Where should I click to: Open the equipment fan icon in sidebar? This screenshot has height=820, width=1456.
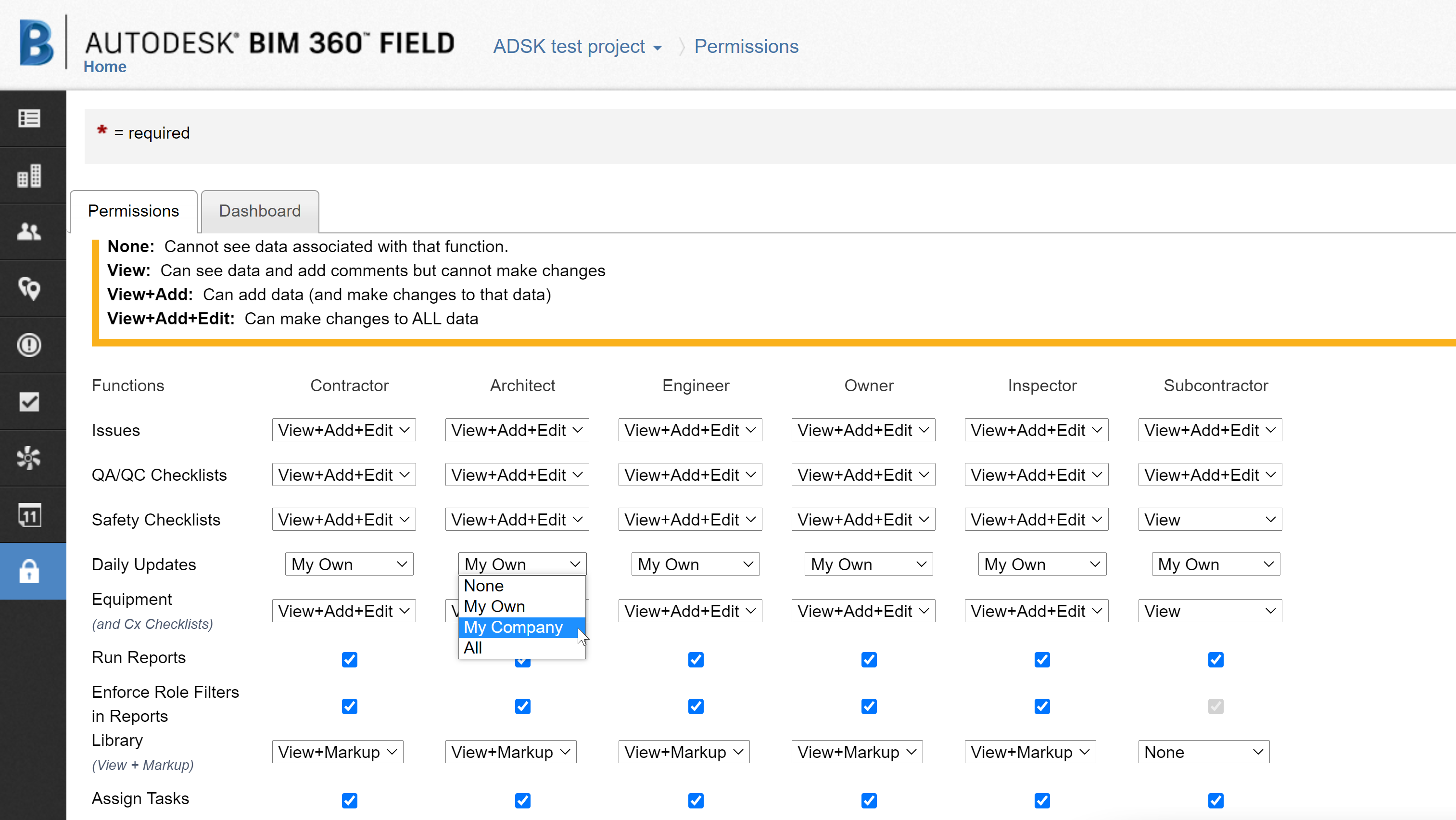click(x=29, y=458)
